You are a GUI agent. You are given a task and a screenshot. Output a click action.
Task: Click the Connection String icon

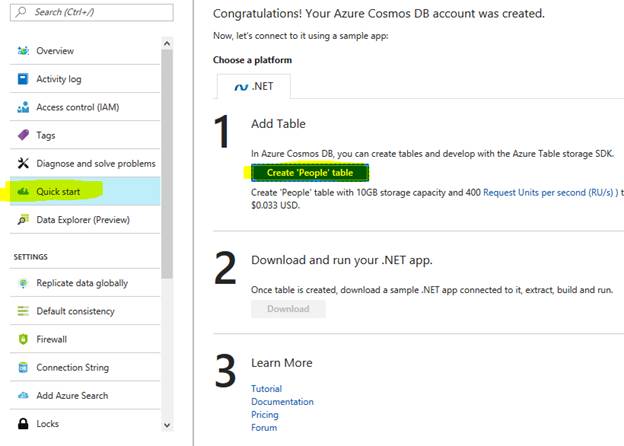pos(23,367)
